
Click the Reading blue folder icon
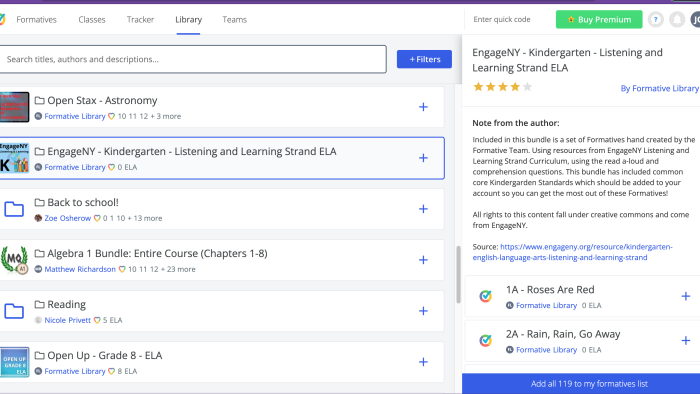(x=14, y=311)
